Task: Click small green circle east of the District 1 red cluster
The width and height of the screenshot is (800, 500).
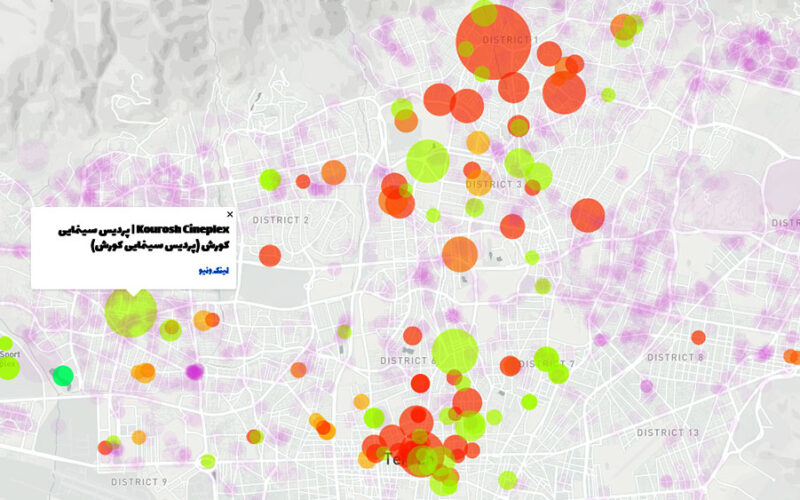Action: coord(608,95)
